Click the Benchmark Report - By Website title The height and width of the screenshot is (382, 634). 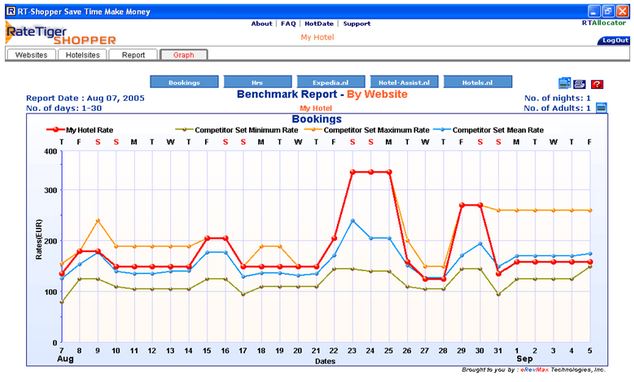point(322,94)
